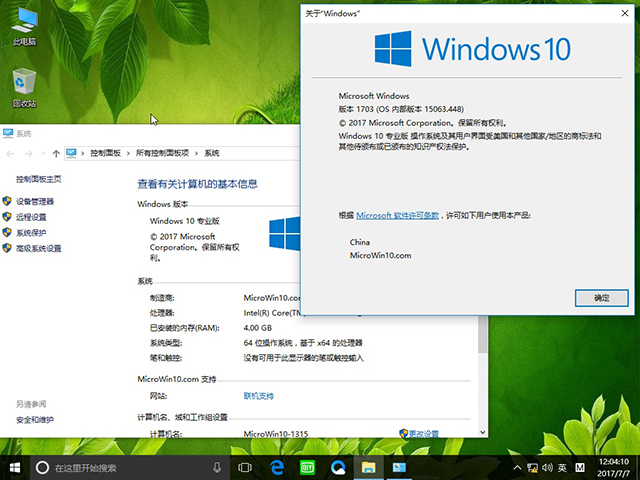The image size is (640, 480).
Task: Click the scroll down arrow in System window
Action: pos(483,432)
